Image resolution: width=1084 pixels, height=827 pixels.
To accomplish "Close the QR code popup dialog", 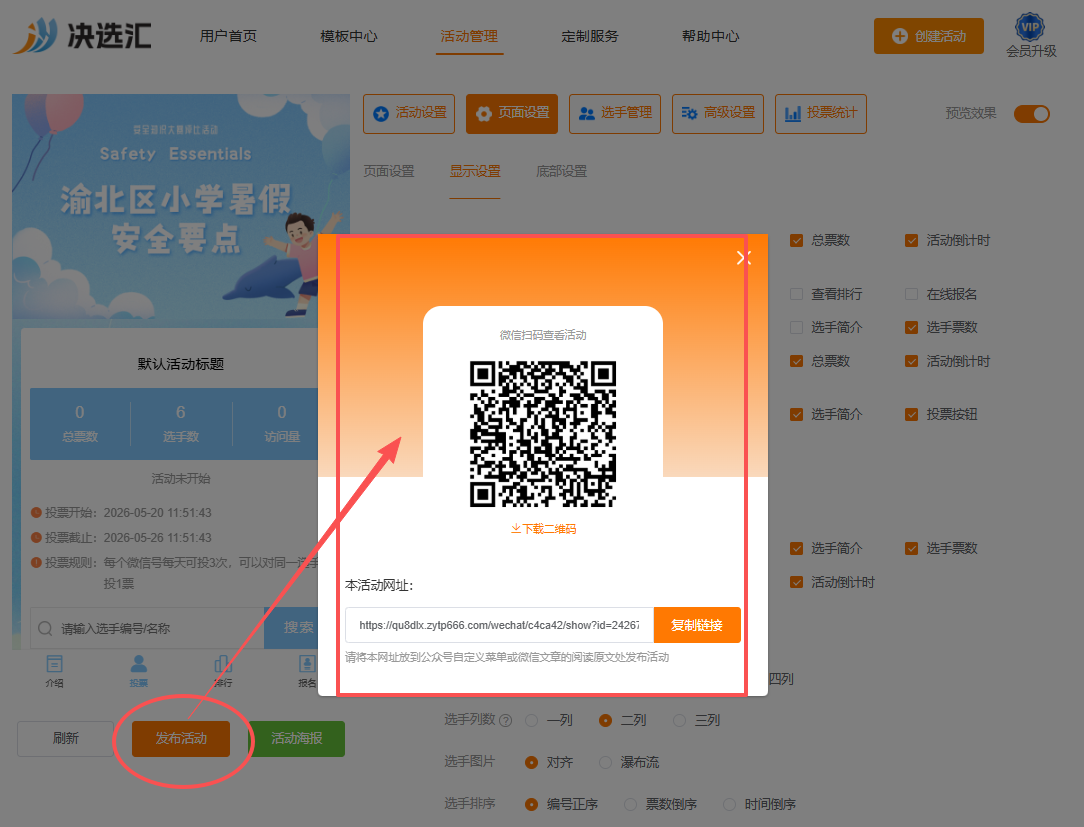I will 743,258.
